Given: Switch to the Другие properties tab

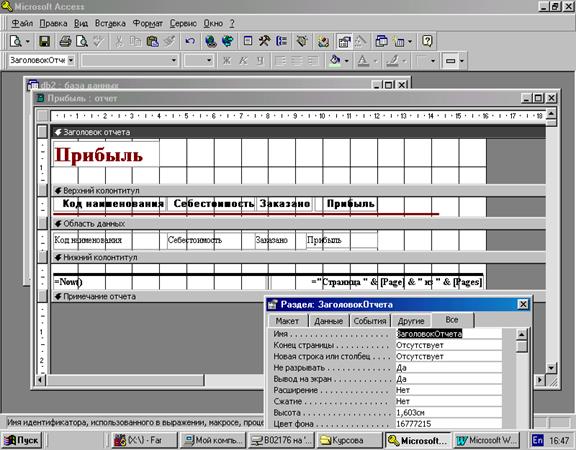Looking at the screenshot, I should (411, 321).
